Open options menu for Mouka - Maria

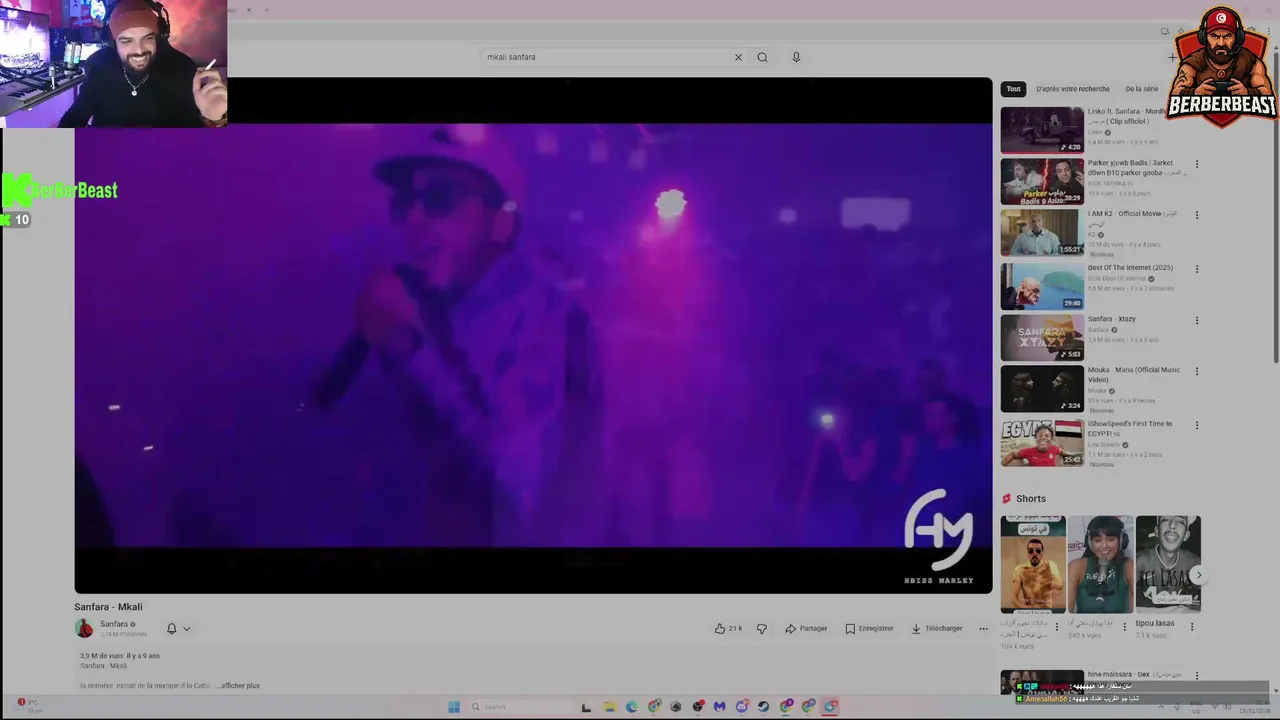(x=1196, y=371)
